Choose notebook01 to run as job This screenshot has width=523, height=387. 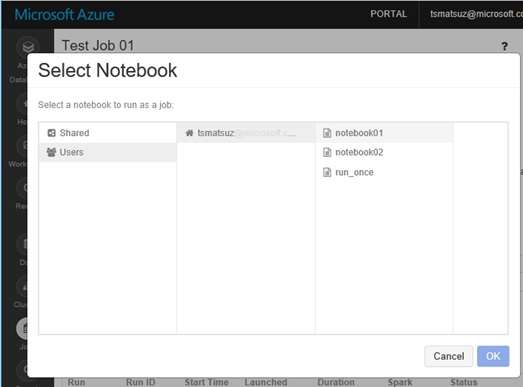tap(384, 133)
